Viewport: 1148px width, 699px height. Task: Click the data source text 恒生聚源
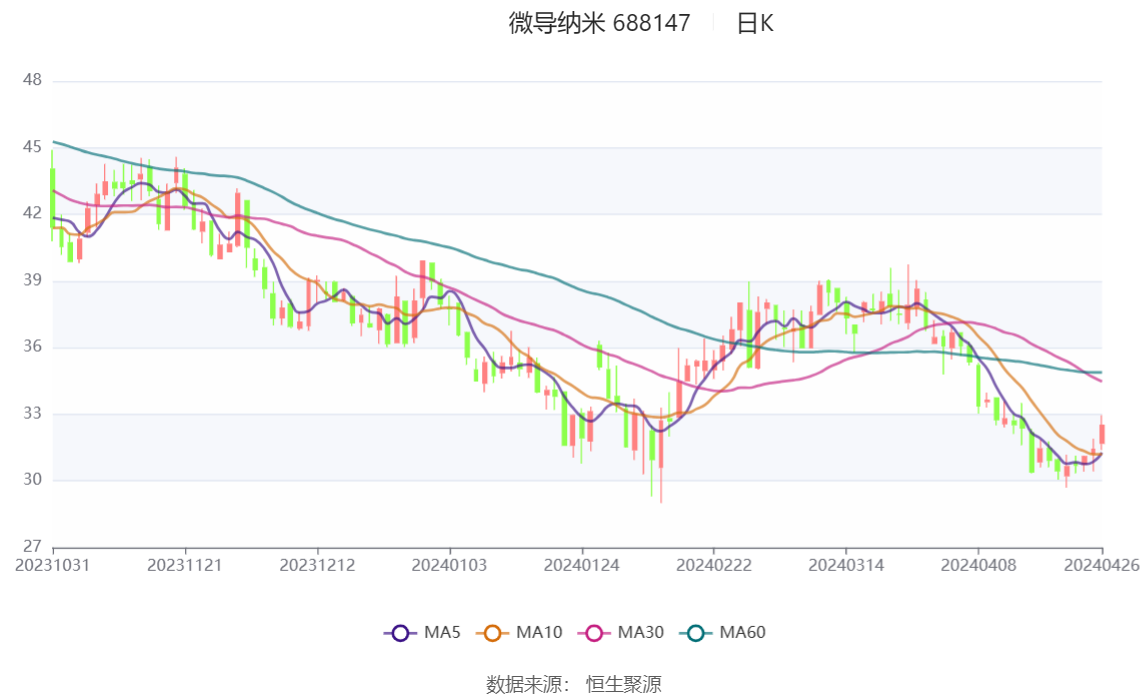tap(624, 684)
